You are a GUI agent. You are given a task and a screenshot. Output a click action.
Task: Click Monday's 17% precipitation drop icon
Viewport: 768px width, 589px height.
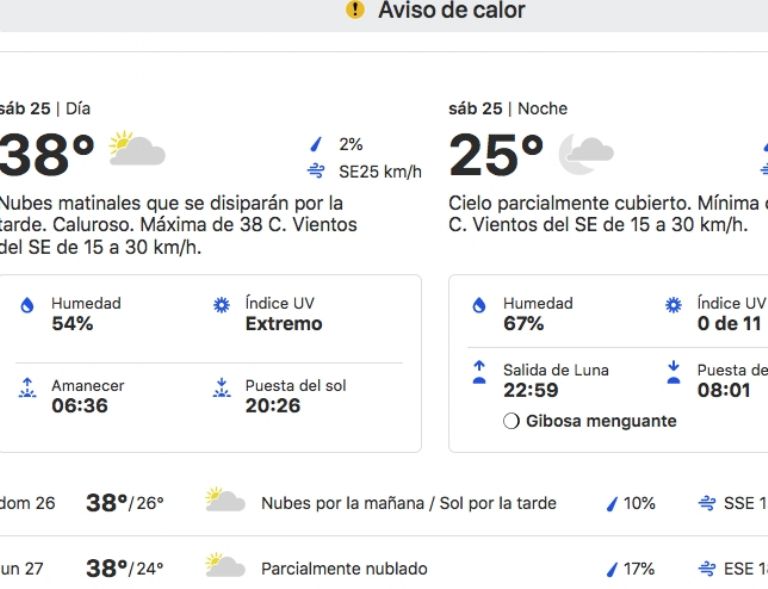pyautogui.click(x=612, y=569)
